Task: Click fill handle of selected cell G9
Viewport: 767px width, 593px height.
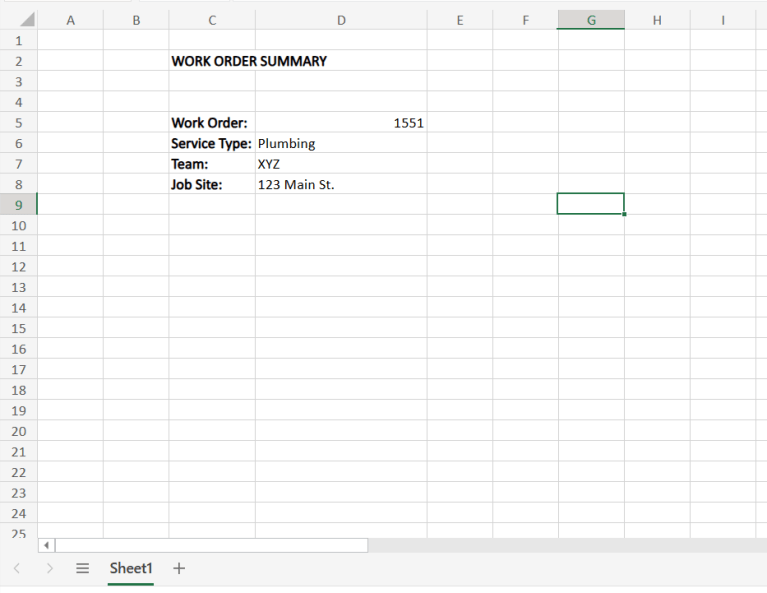Action: click(x=624, y=214)
